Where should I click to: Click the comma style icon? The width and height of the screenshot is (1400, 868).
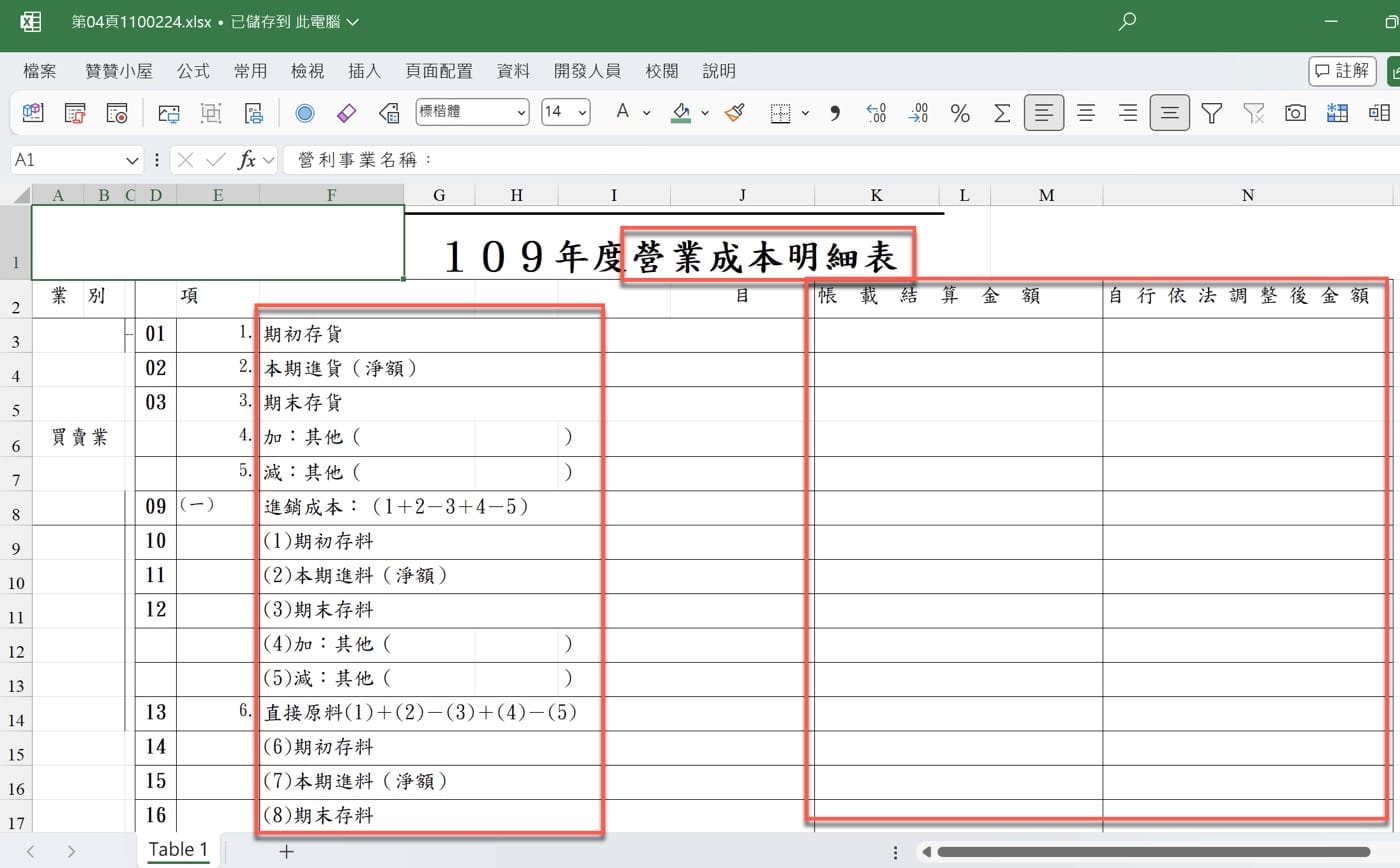pos(834,113)
